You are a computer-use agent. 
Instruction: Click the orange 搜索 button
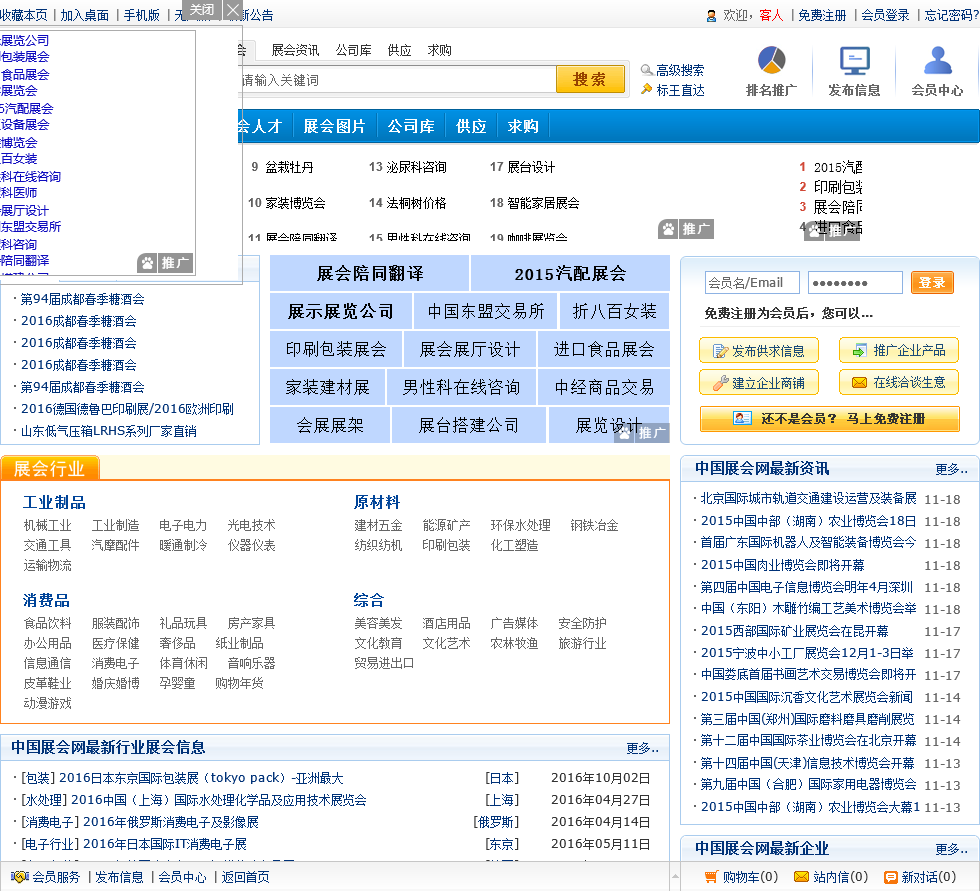(589, 79)
